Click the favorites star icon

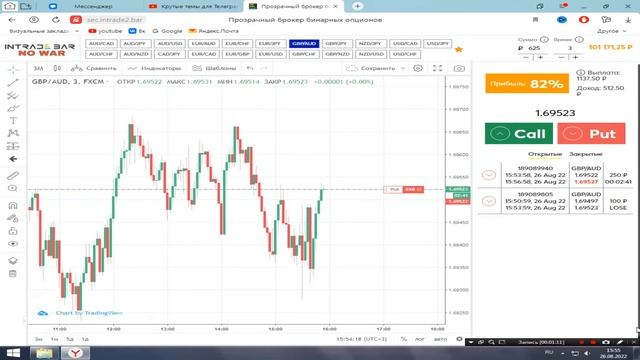[x=458, y=49]
